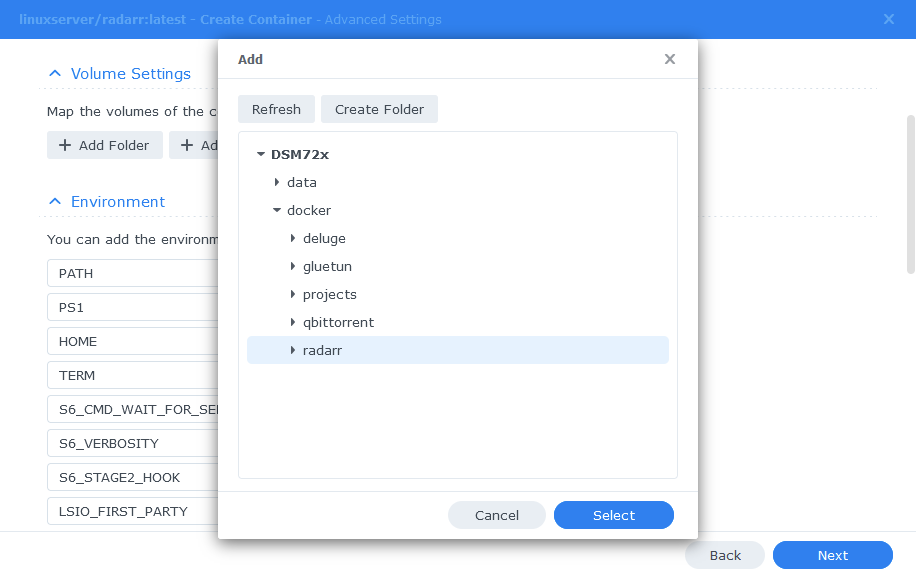916x578 pixels.
Task: Collapse the docker folder arrow
Action: (x=277, y=210)
